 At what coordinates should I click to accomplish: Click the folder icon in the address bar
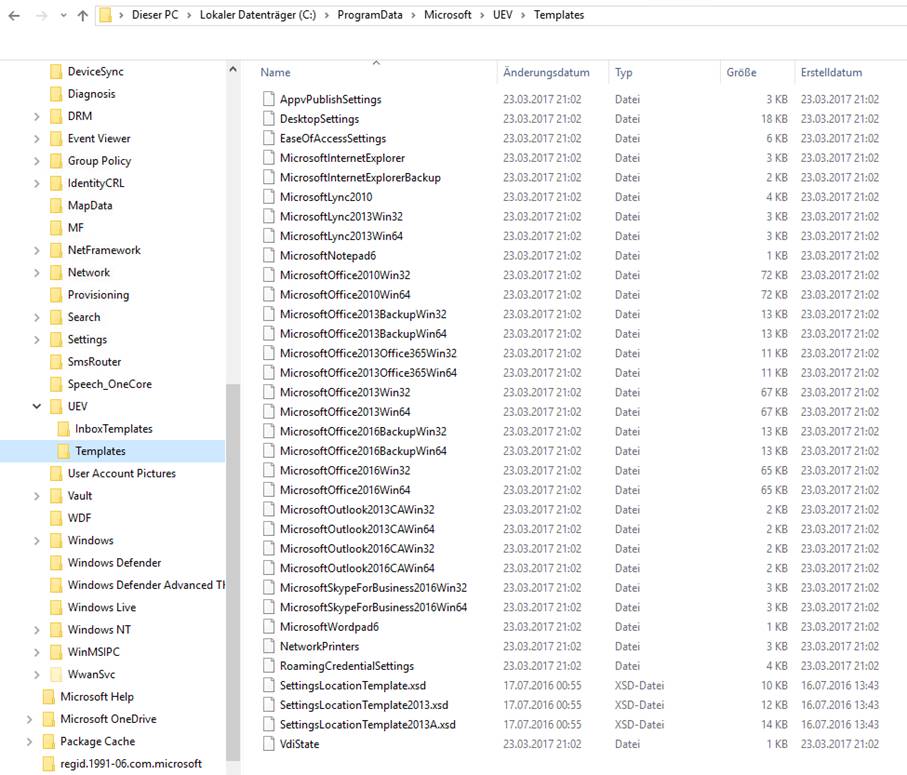[105, 15]
